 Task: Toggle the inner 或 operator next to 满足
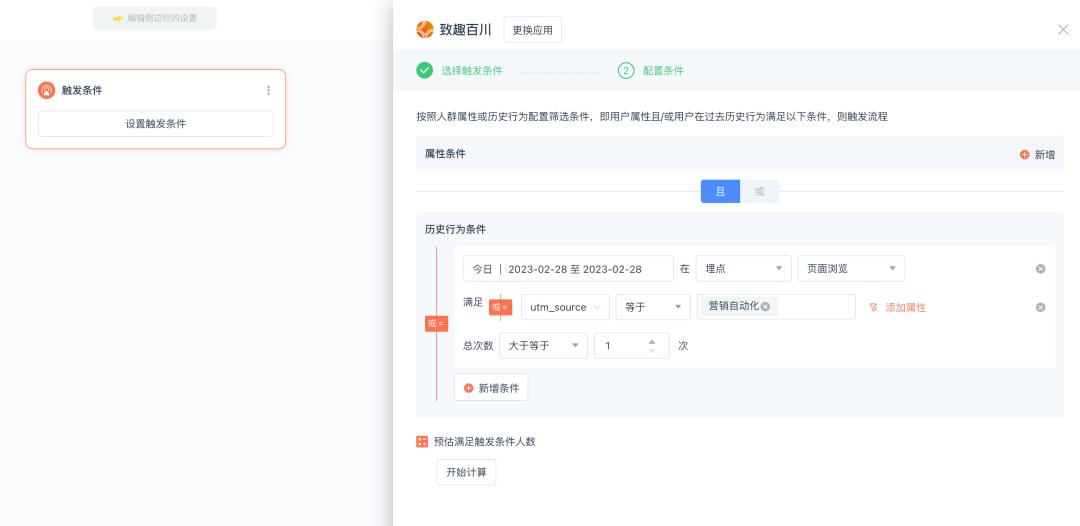(500, 308)
